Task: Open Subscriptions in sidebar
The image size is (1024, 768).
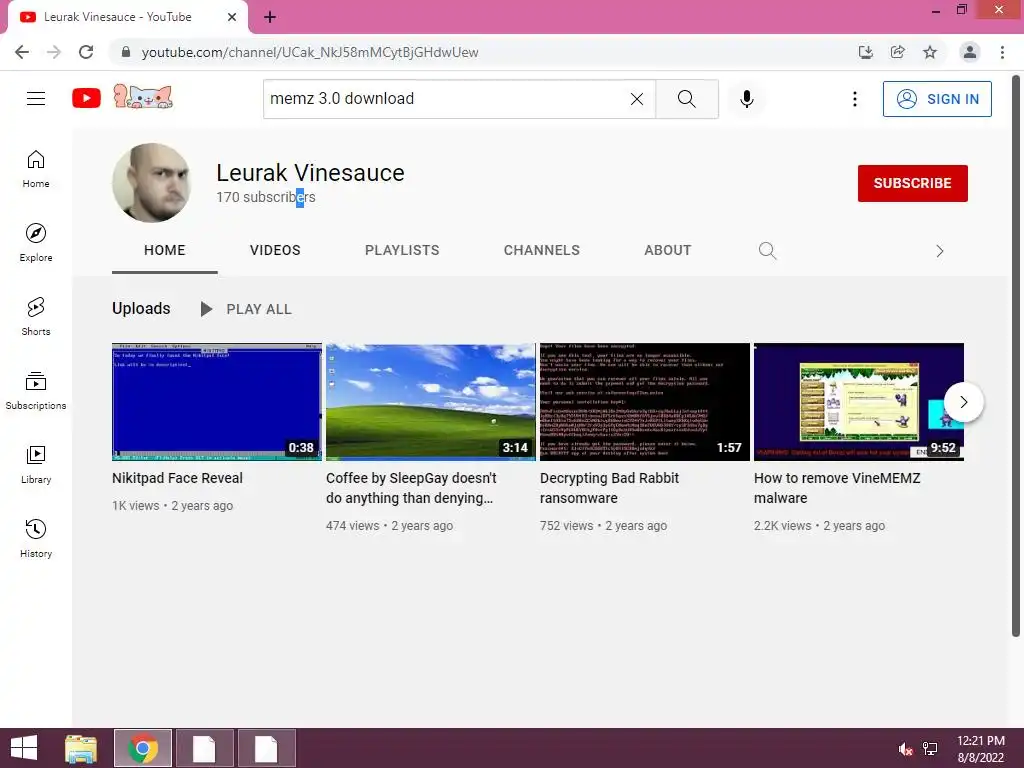Action: tap(36, 391)
